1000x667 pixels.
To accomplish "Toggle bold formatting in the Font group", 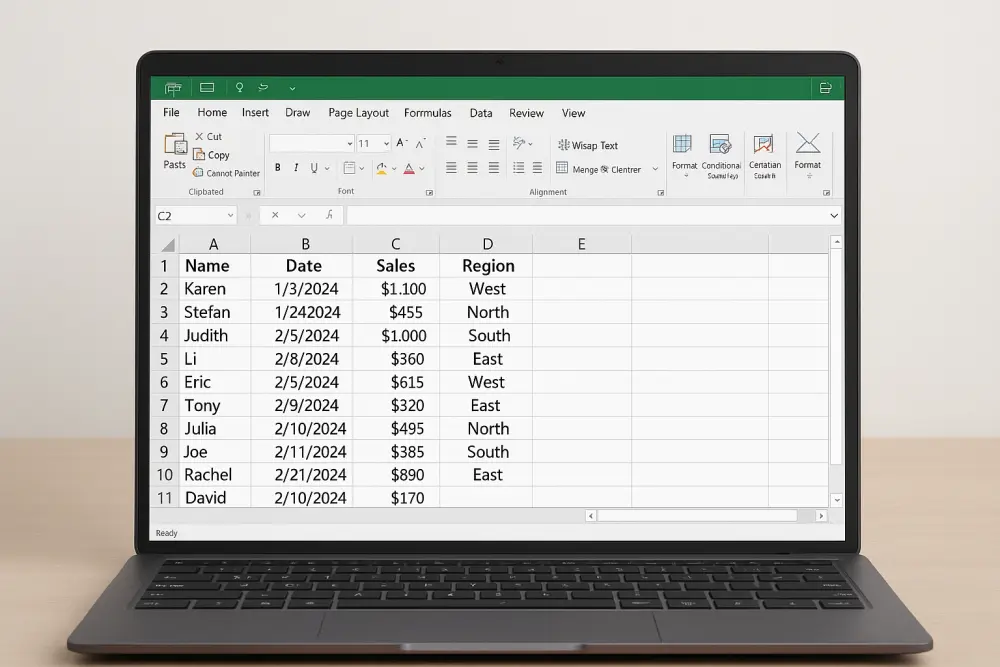I will pyautogui.click(x=277, y=168).
